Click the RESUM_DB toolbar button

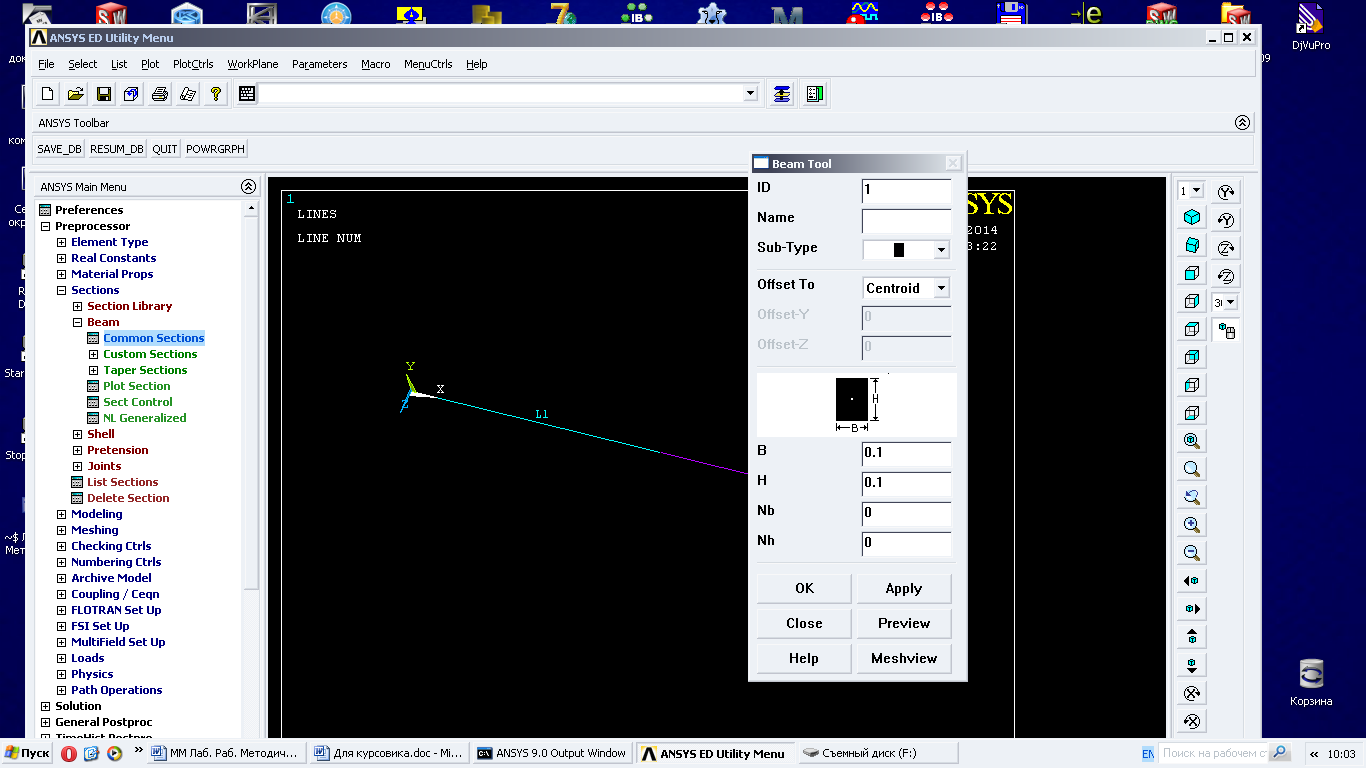tap(117, 149)
